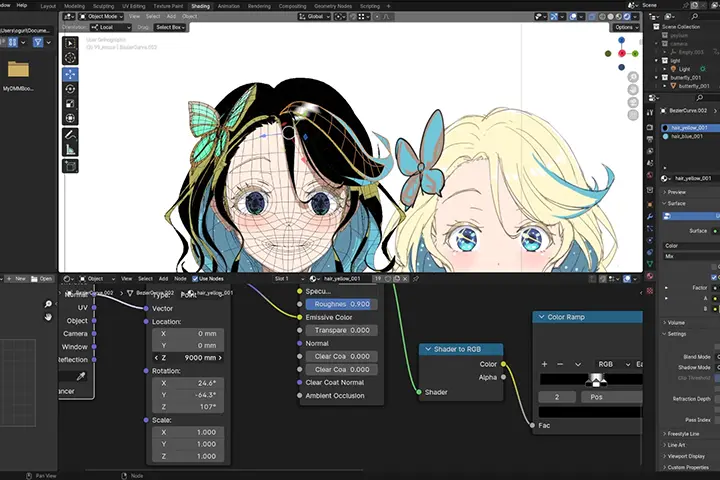Open the Object Mode dropdown
The image size is (720, 480).
[x=101, y=17]
